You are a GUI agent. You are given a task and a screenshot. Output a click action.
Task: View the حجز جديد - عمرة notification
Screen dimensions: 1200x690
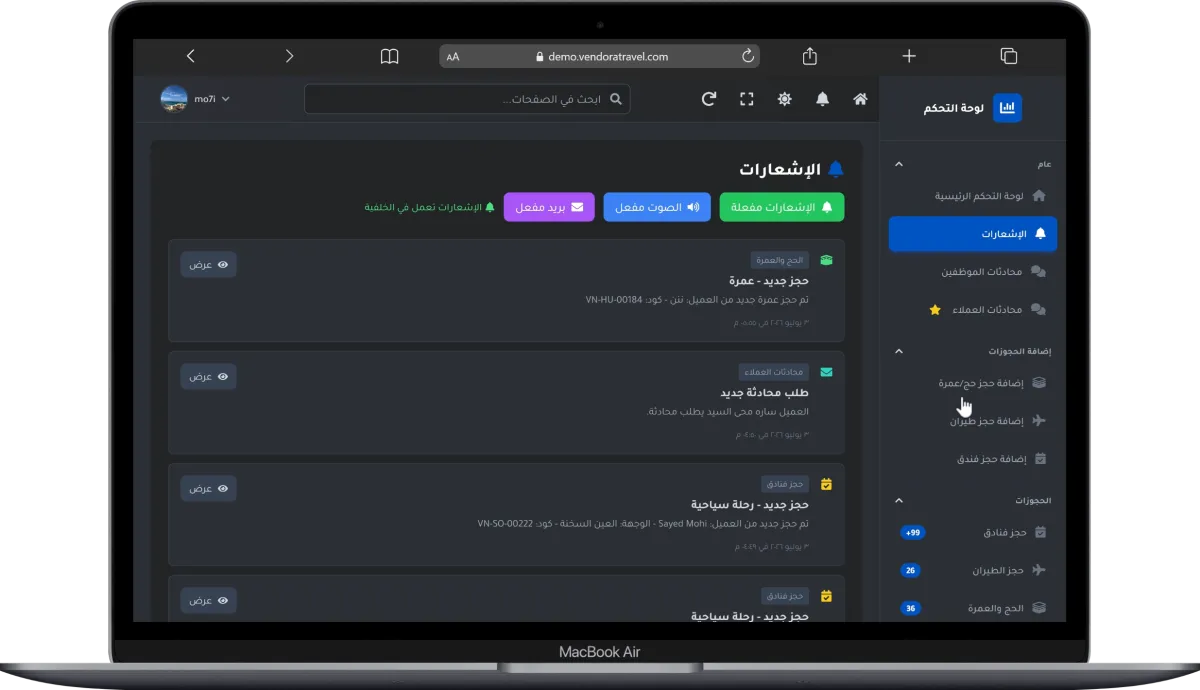click(209, 265)
